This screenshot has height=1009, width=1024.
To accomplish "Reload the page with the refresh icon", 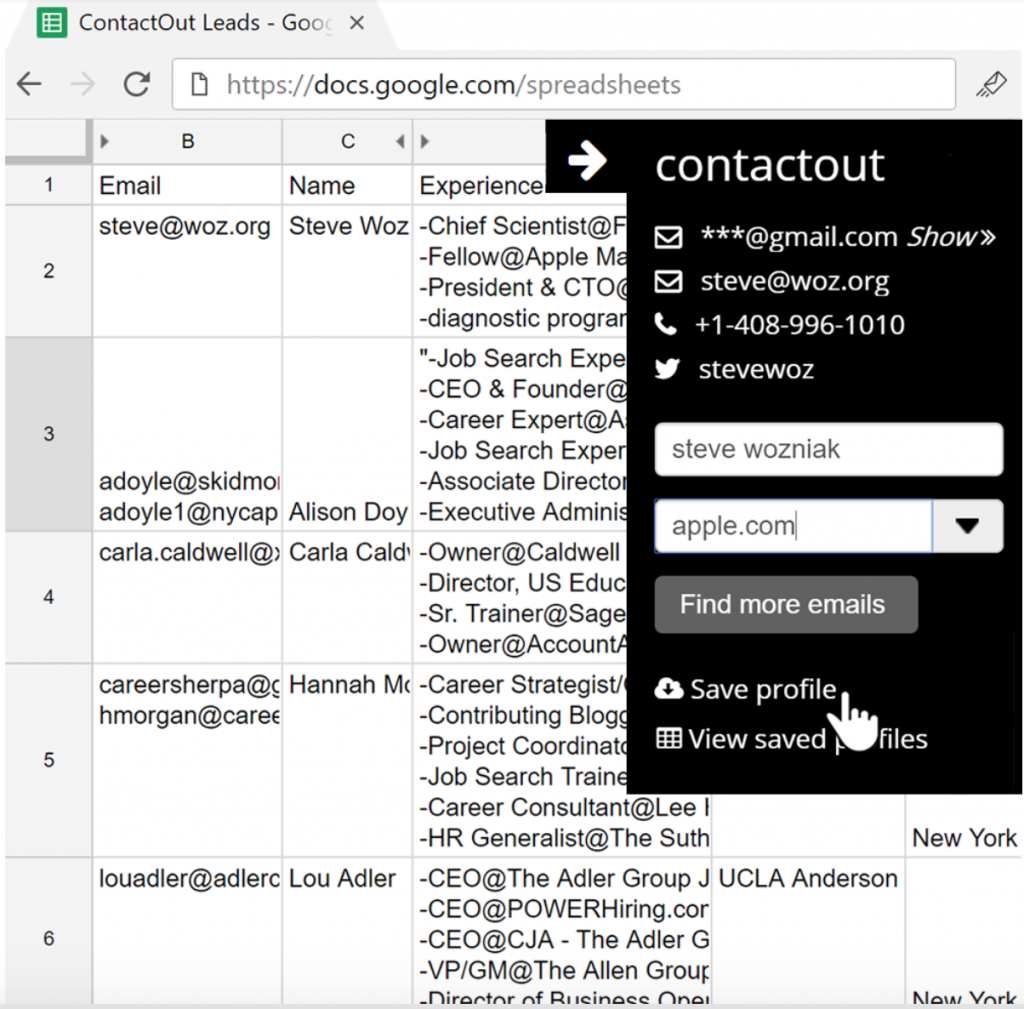I will pyautogui.click(x=137, y=84).
